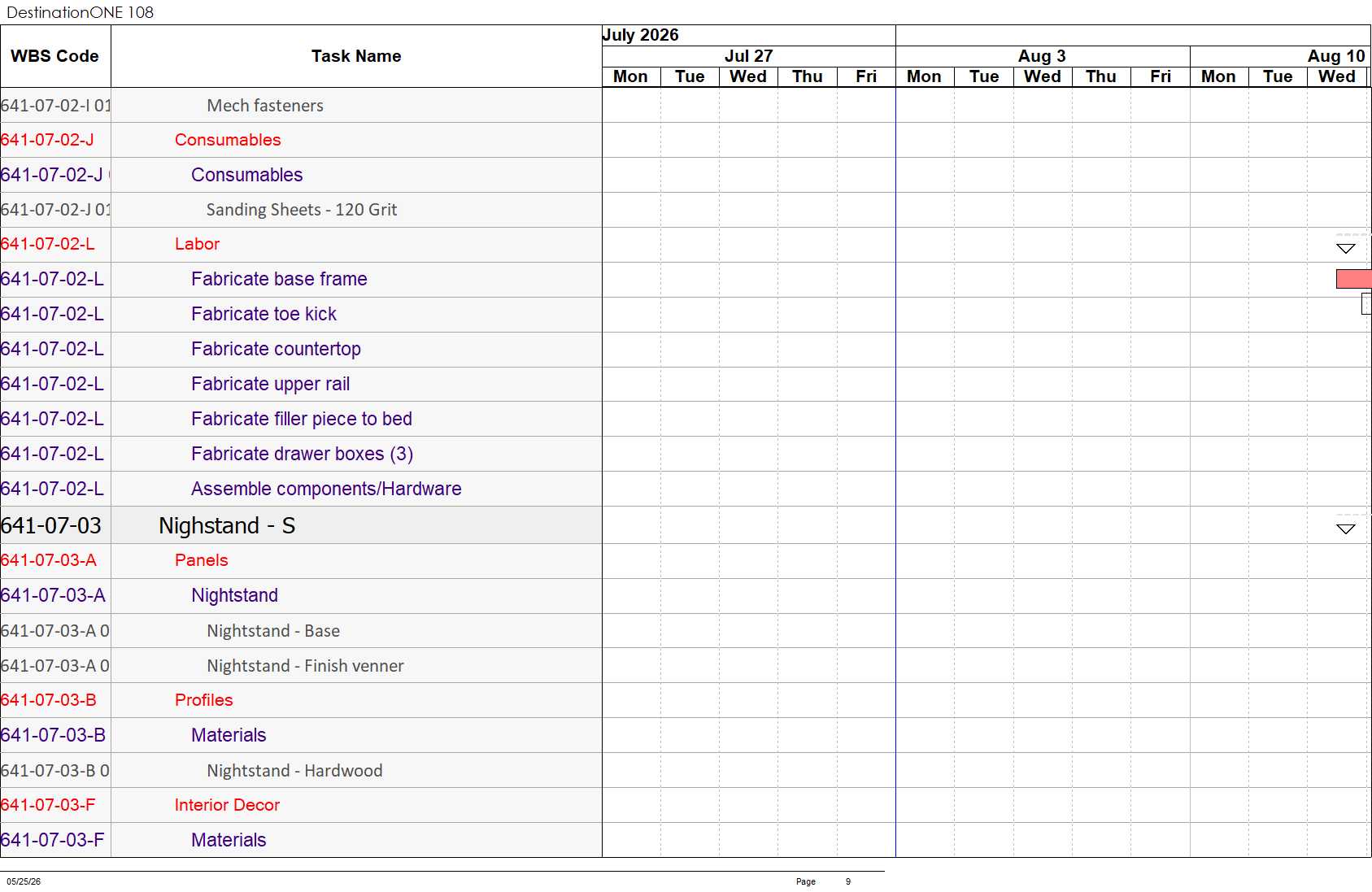
Task: Click the red WBS code 641-07-03-A
Action: [49, 560]
